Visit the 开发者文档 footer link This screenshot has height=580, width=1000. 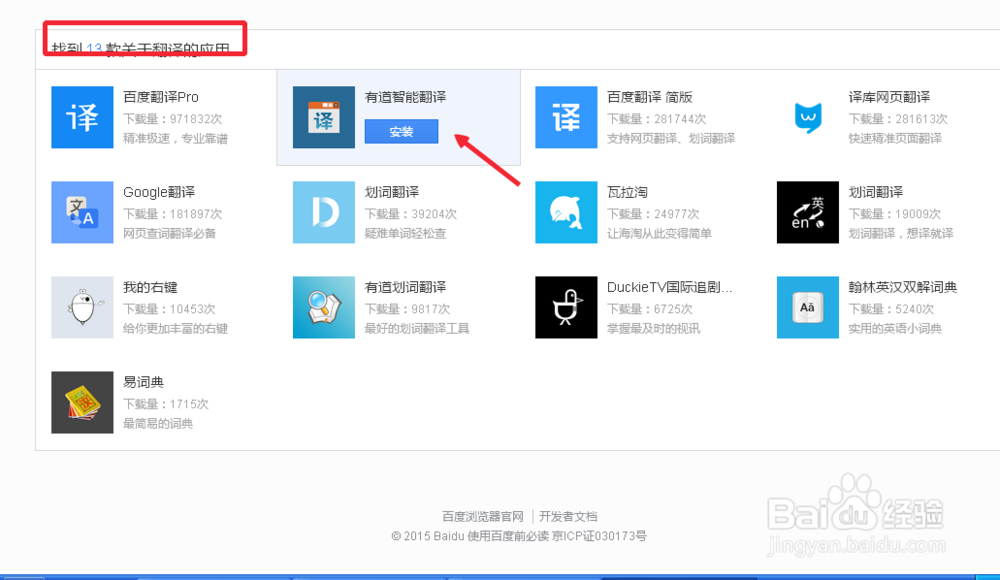point(568,516)
